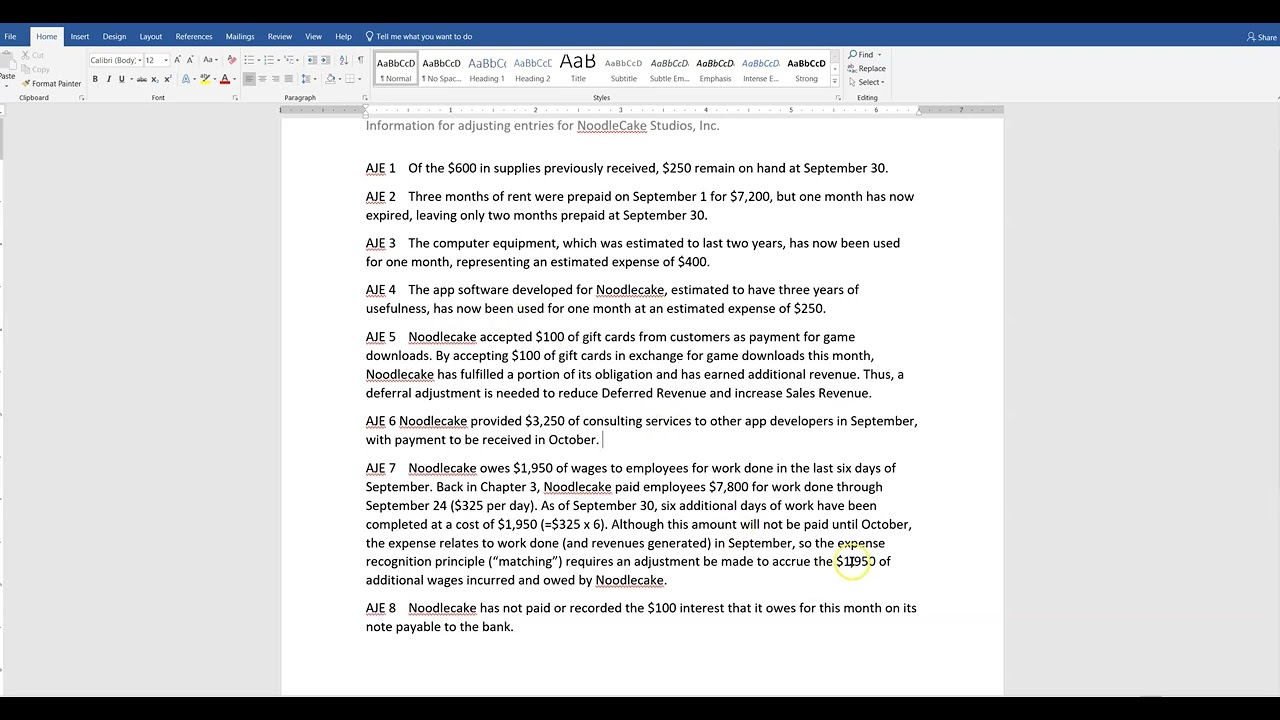Screen dimensions: 1280x720
Task: Show paragraph marks and formatting symbols
Action: pos(361,60)
